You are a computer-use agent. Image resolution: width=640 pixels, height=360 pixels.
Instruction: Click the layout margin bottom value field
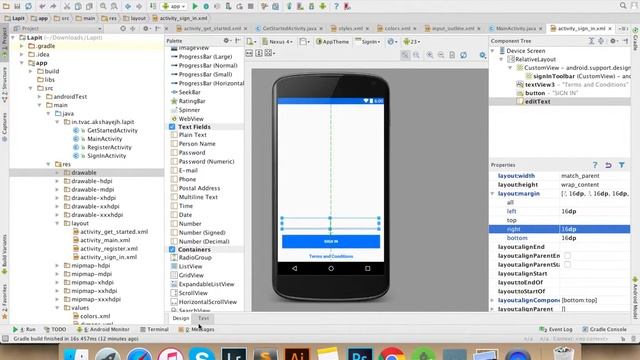coord(595,238)
